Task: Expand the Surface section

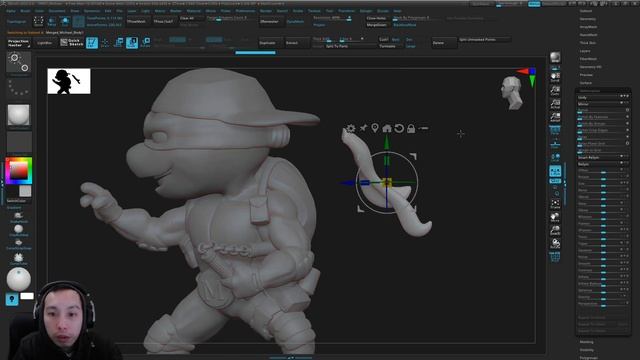Action: click(x=586, y=83)
